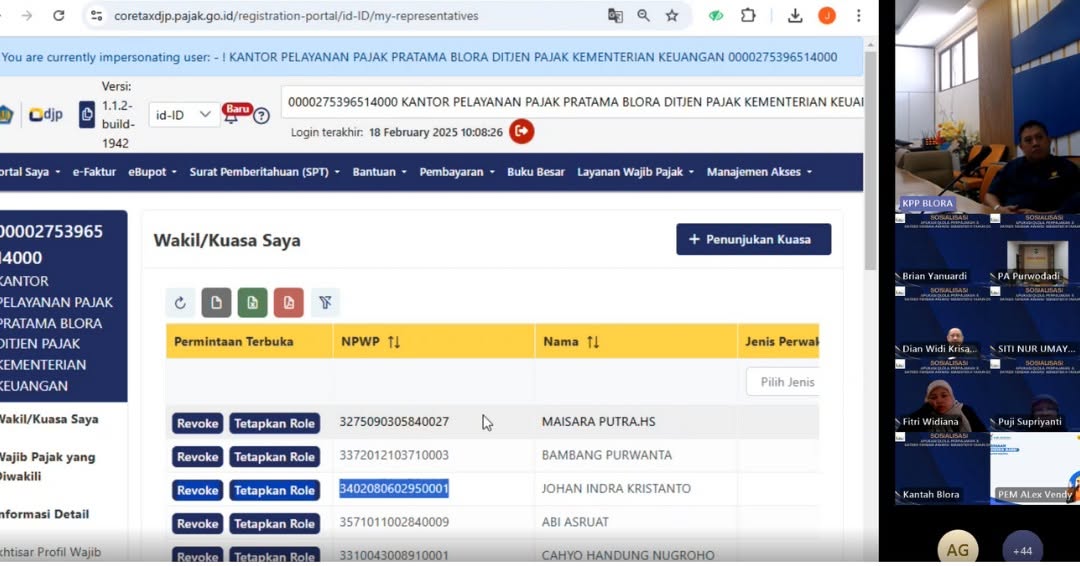Select the PA Purwodadi participant tile
The height and width of the screenshot is (566, 1080).
pyautogui.click(x=1035, y=249)
